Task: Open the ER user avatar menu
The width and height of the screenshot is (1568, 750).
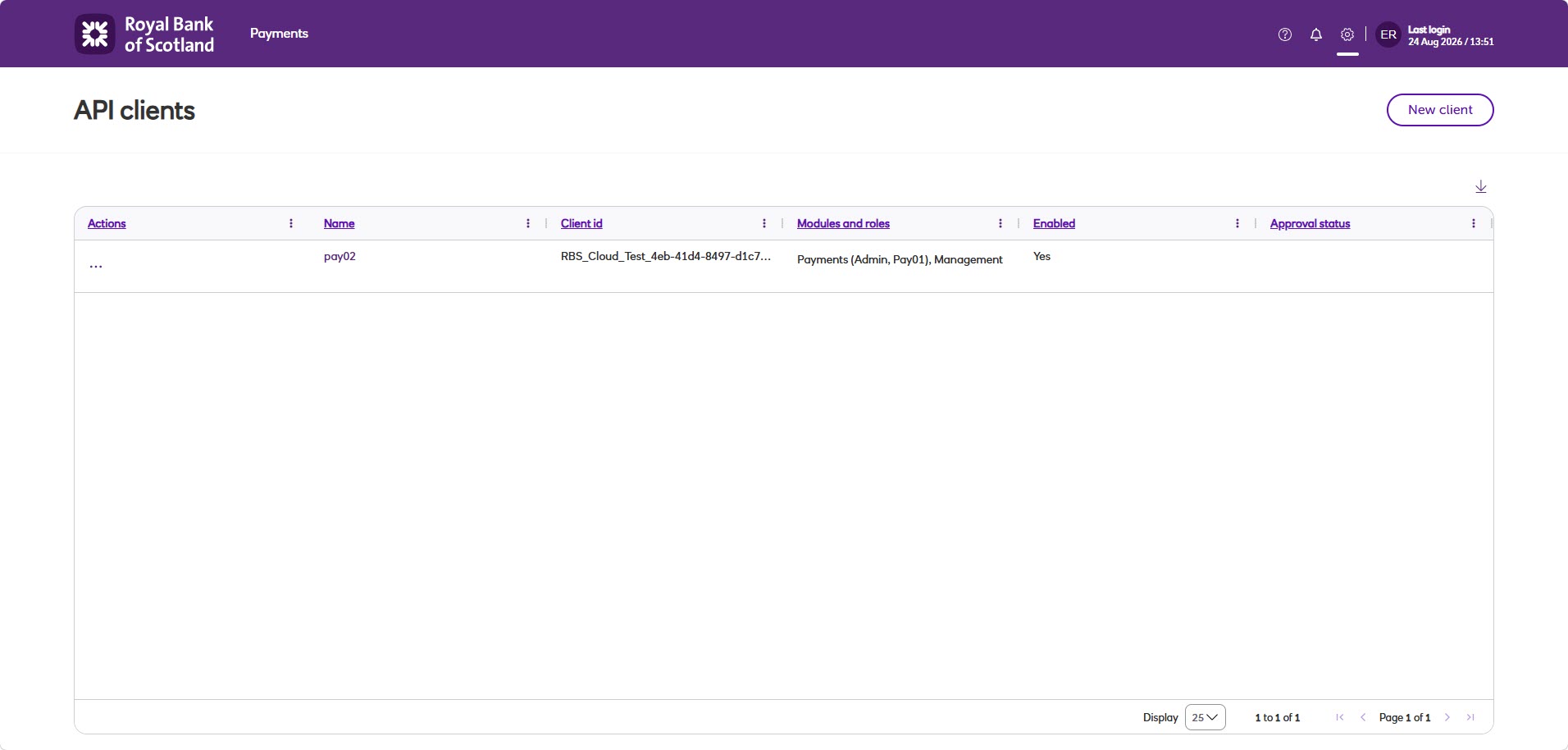Action: (x=1388, y=34)
